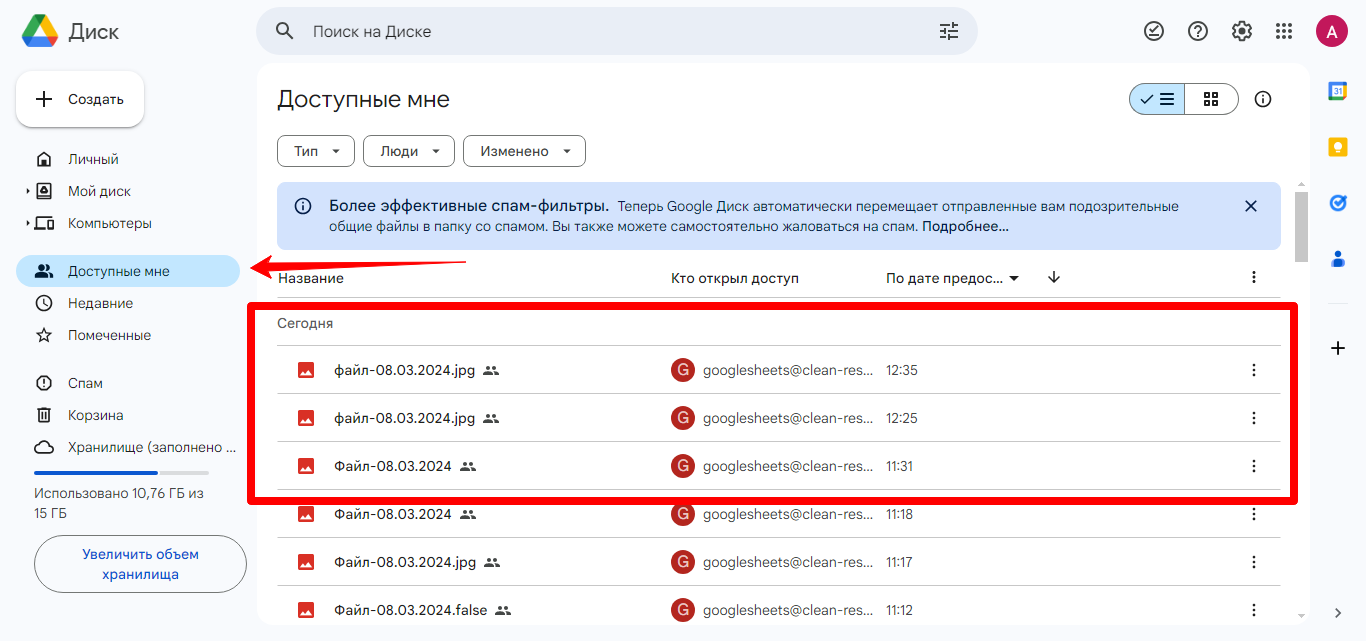This screenshot has height=641, width=1366.
Task: Go to Недавние in sidebar
Action: click(x=100, y=303)
